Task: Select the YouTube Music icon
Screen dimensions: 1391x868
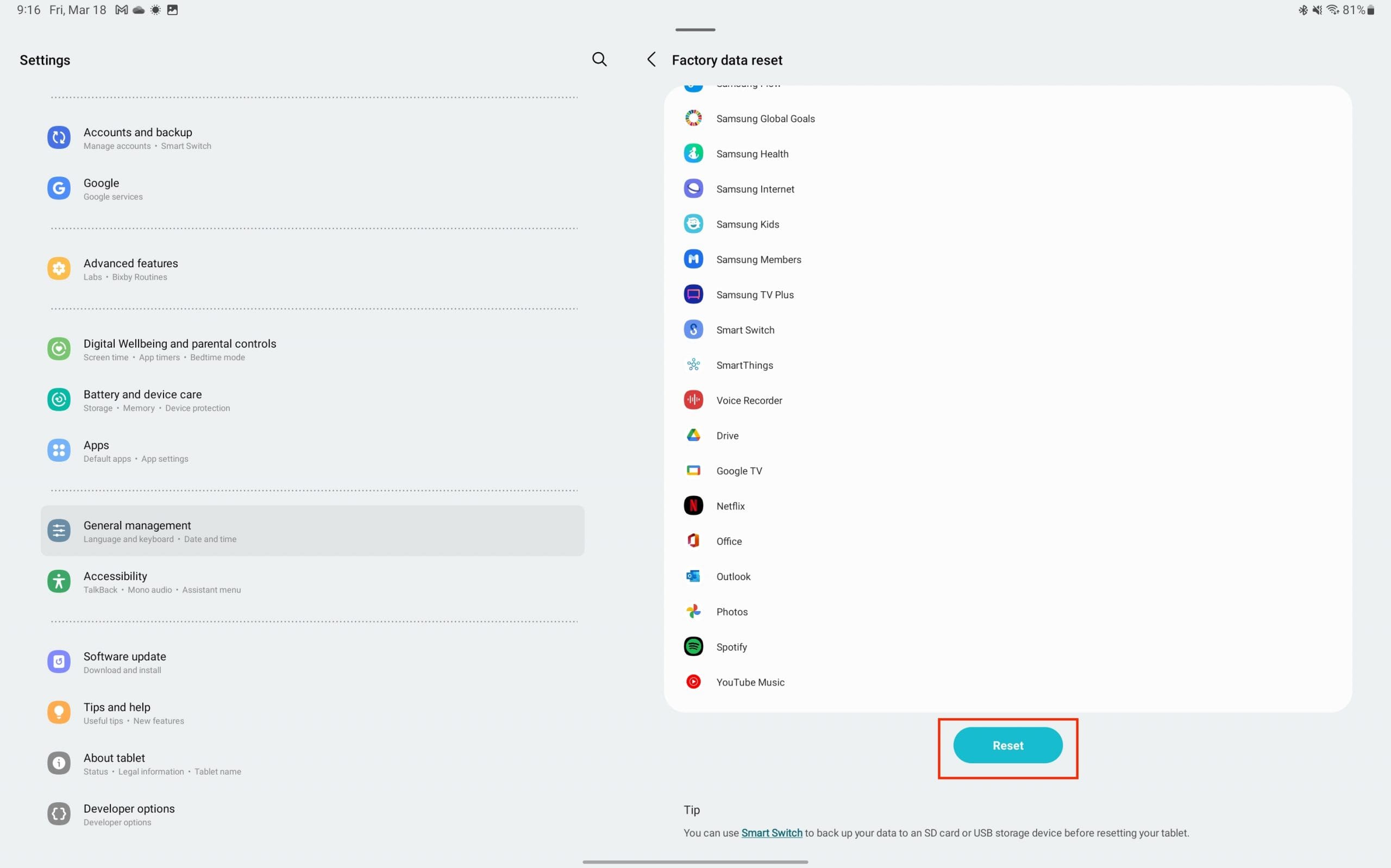Action: click(x=693, y=682)
